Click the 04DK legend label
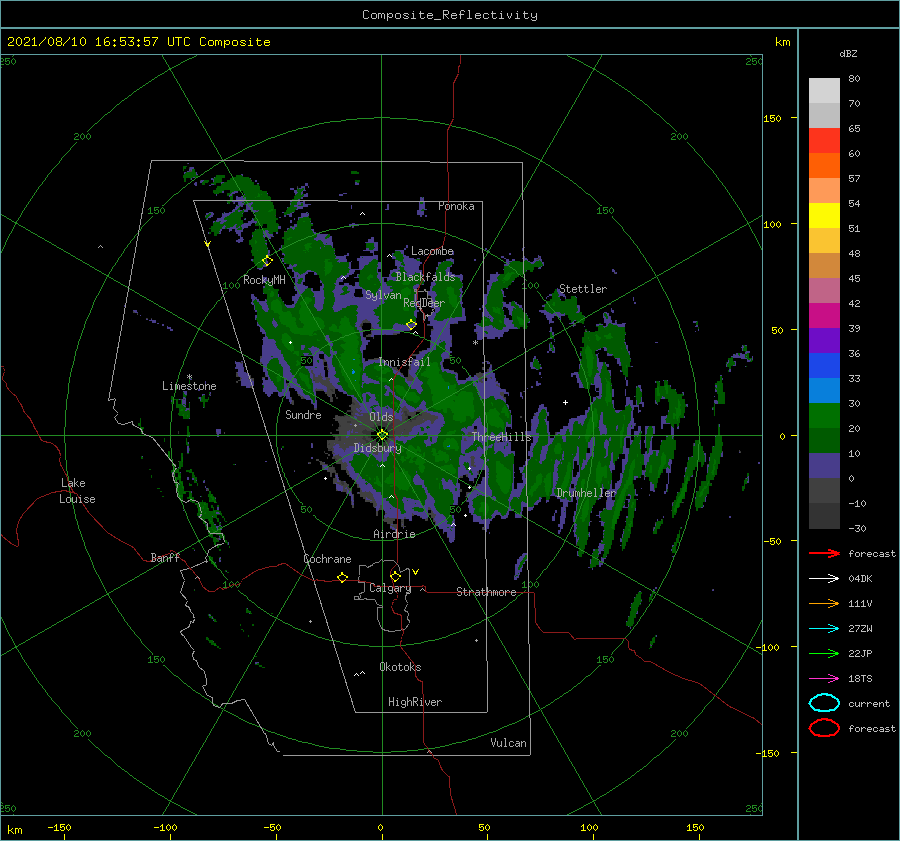The image size is (900, 841). 860,578
